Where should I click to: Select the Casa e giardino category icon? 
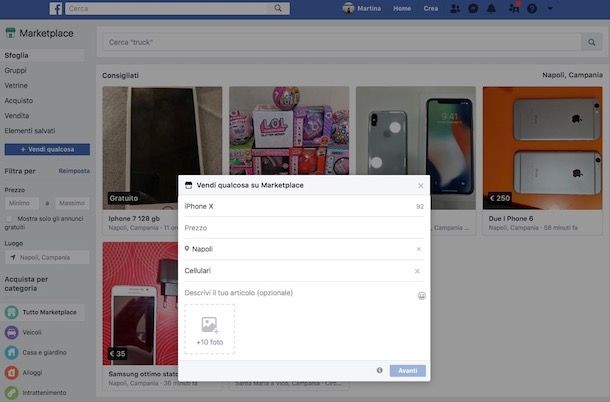(x=11, y=353)
